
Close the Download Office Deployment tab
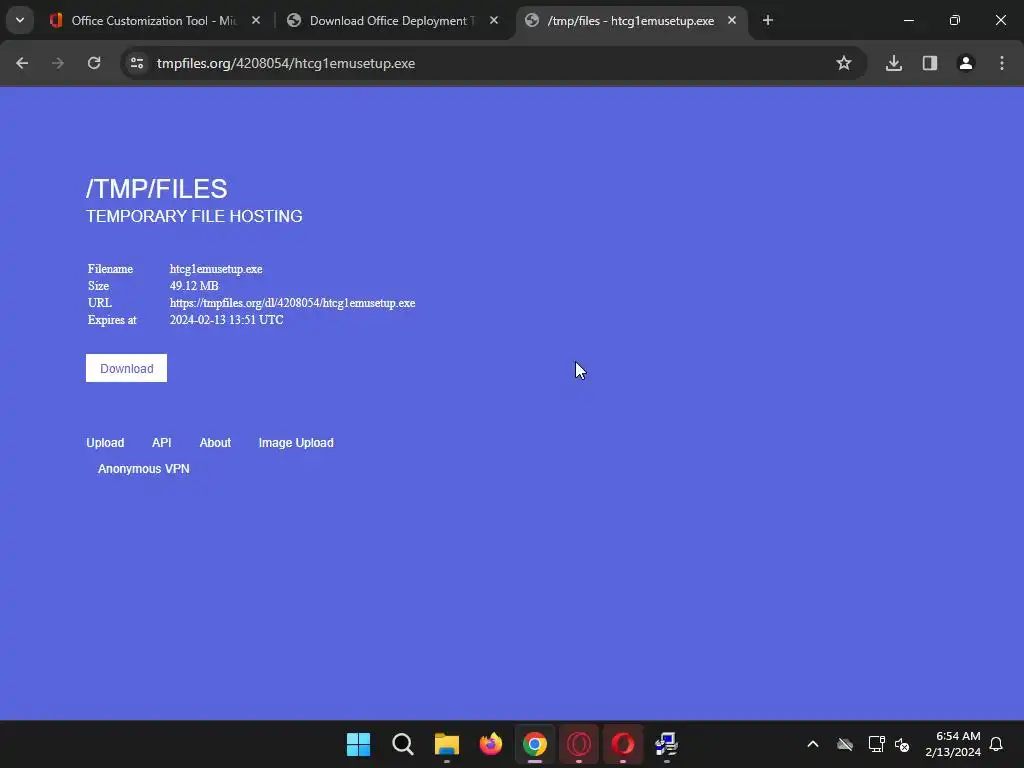[494, 20]
